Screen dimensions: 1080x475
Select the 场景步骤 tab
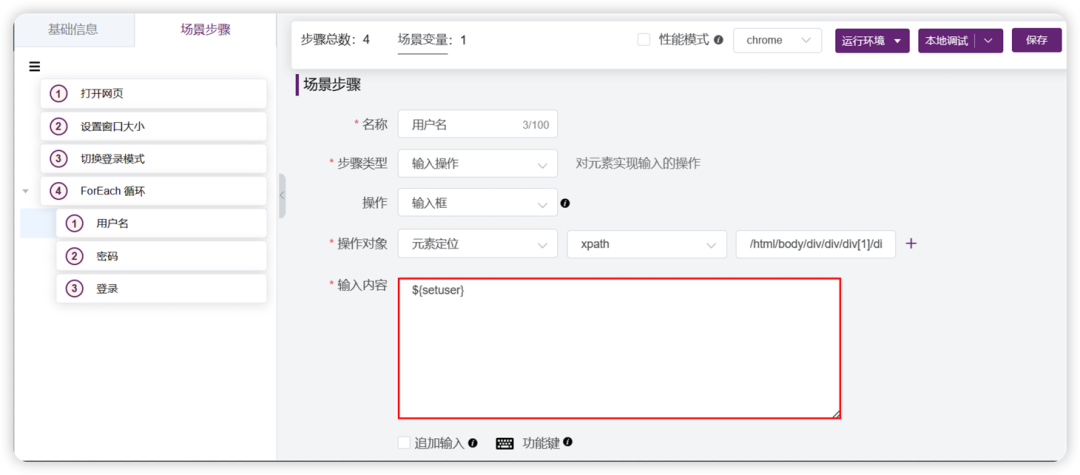click(x=205, y=30)
